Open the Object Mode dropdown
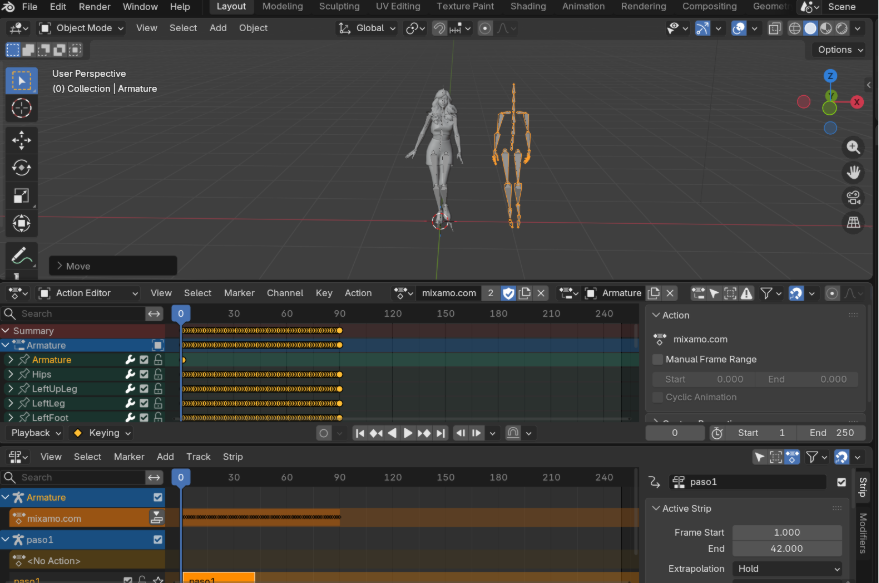The image size is (879, 583). [82, 28]
